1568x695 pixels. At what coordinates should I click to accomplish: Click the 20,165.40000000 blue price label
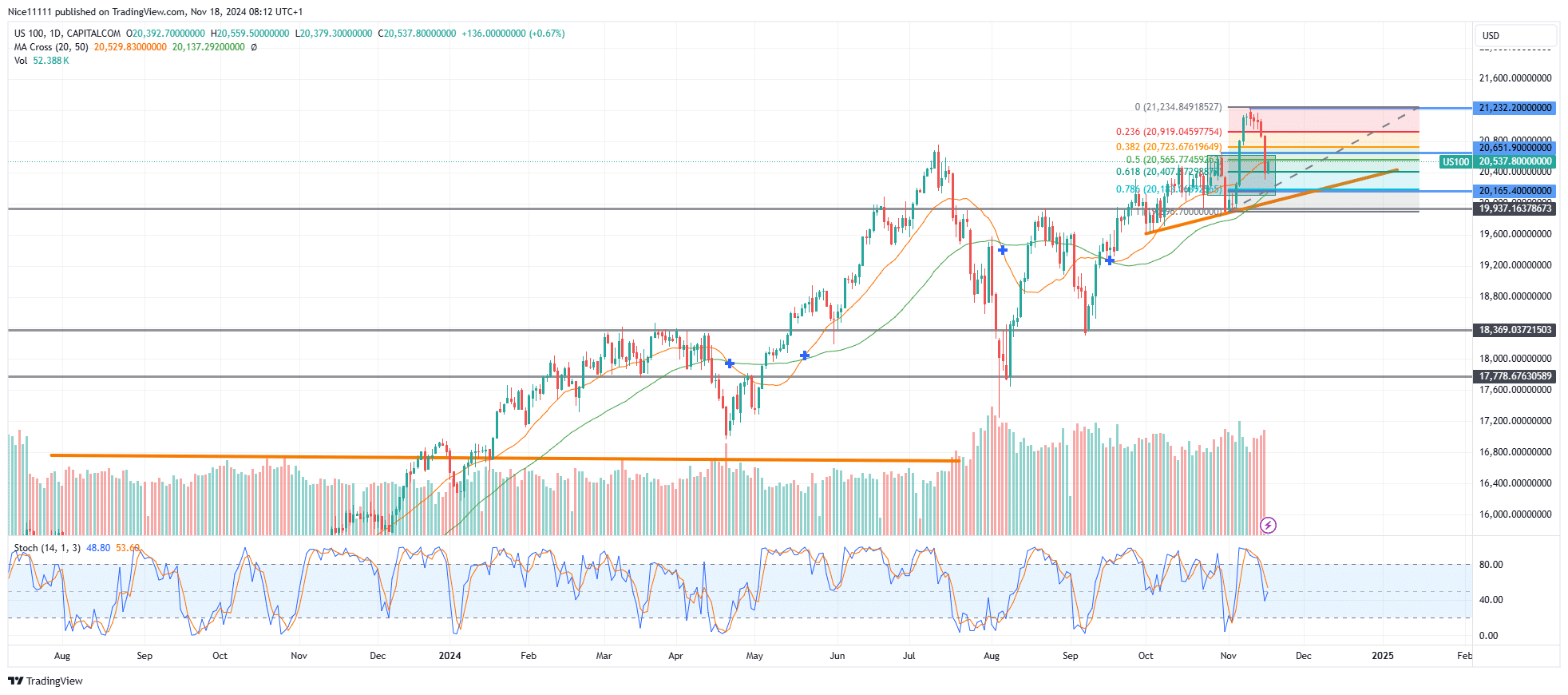(x=1515, y=191)
